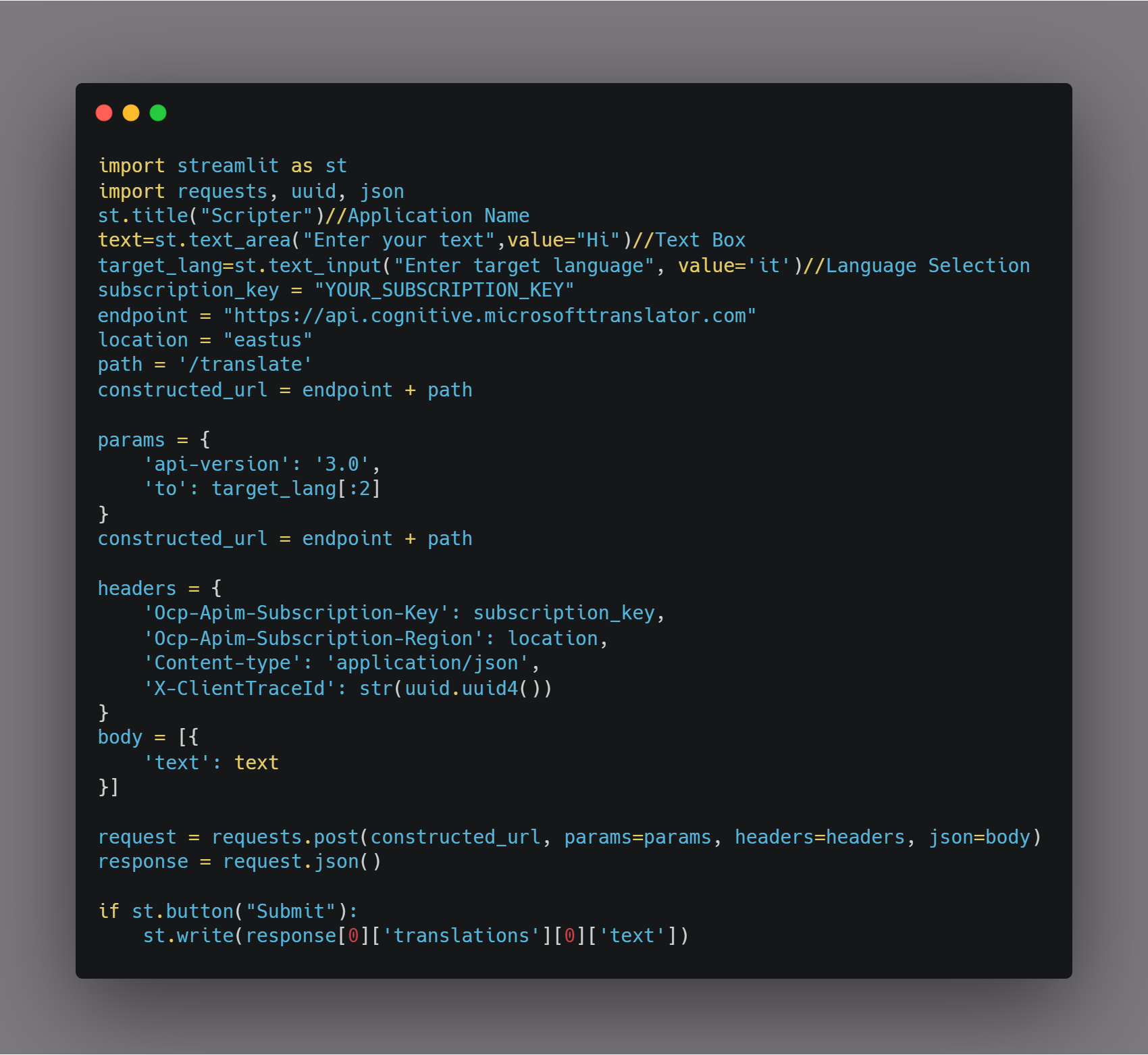Click the green maximize dot
Screen dimensions: 1148x1055
[158, 113]
